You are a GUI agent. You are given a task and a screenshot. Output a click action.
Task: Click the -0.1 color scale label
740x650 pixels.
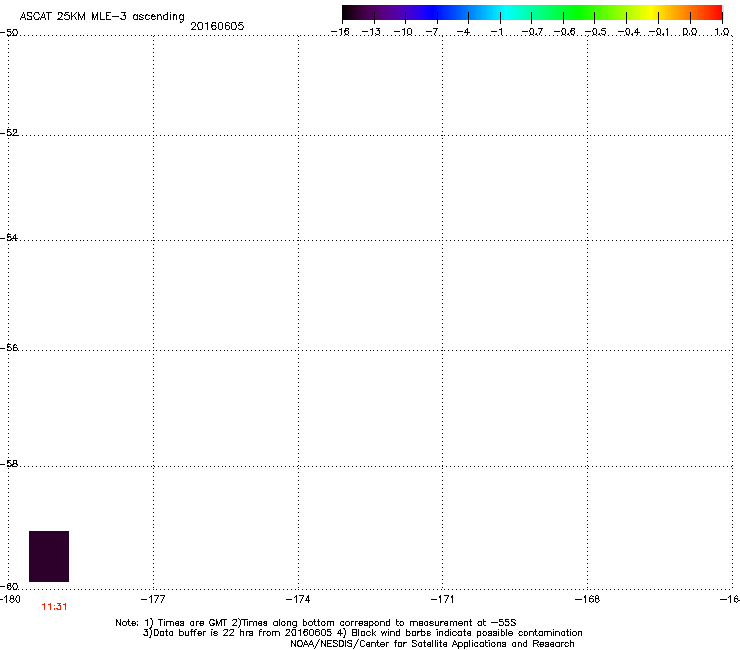point(659,32)
